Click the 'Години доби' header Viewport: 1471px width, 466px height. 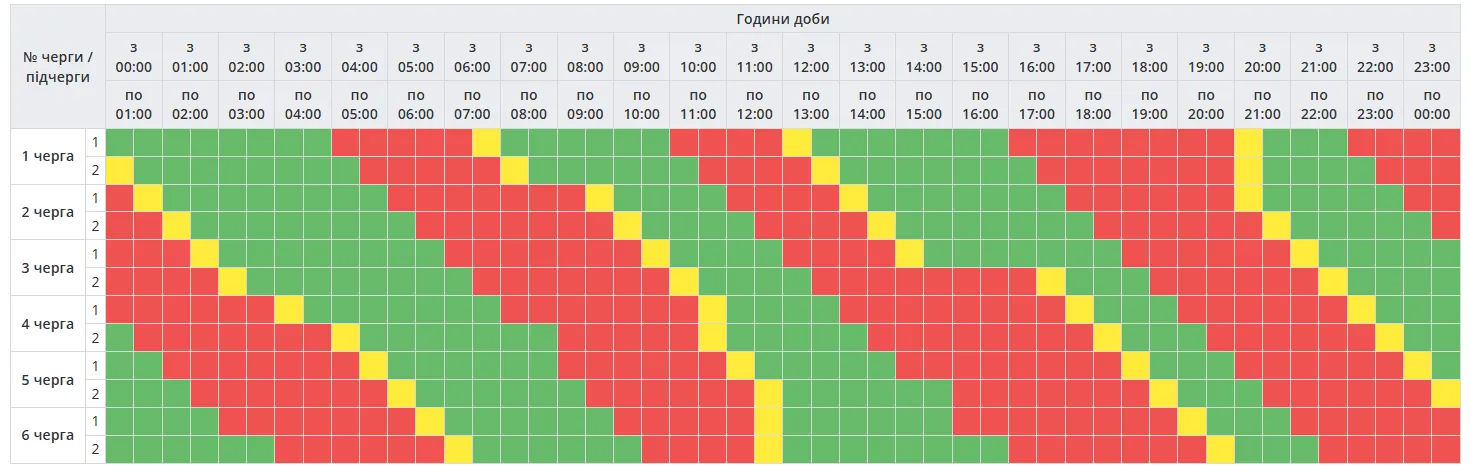[782, 19]
